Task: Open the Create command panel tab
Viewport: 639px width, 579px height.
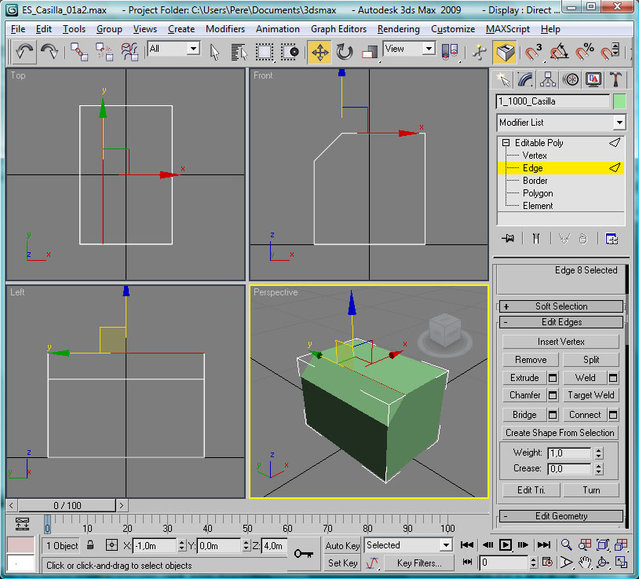Action: [504, 79]
